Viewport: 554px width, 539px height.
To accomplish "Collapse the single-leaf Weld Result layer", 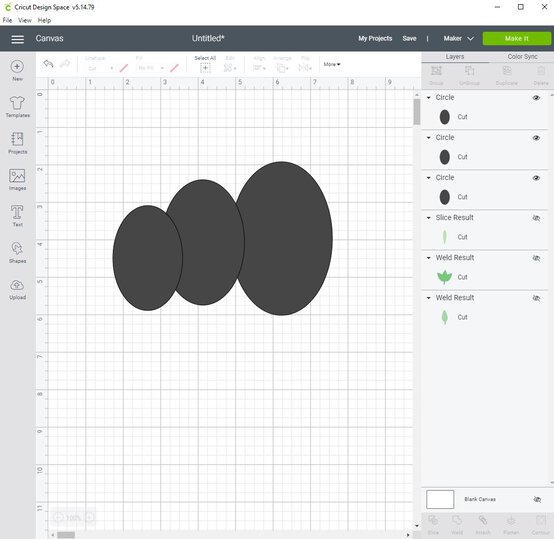I will tap(429, 298).
